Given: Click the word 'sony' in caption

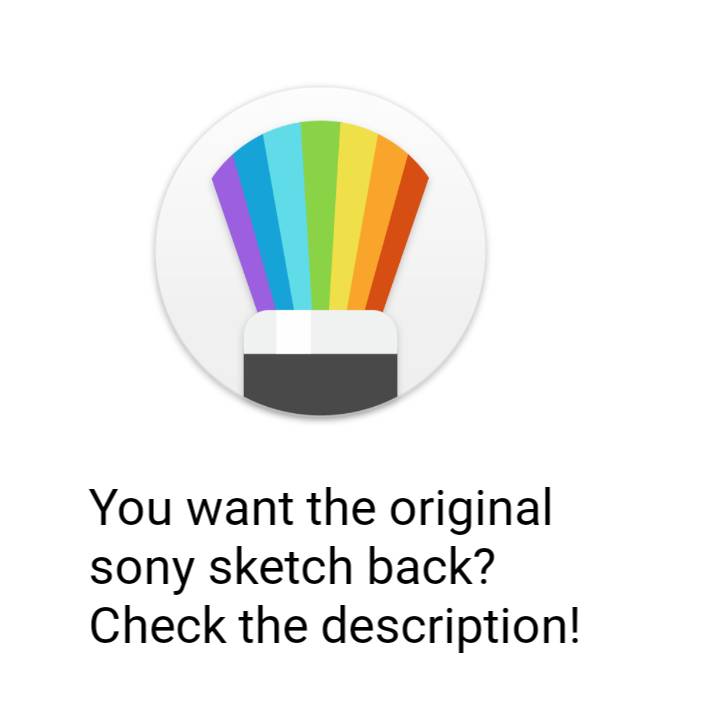Looking at the screenshot, I should point(141,570).
